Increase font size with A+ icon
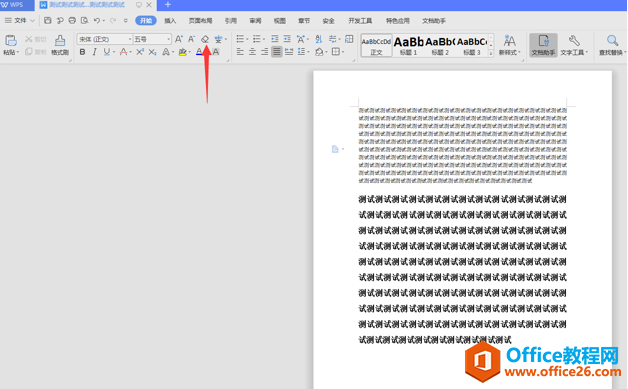This screenshot has width=628, height=389. click(179, 39)
